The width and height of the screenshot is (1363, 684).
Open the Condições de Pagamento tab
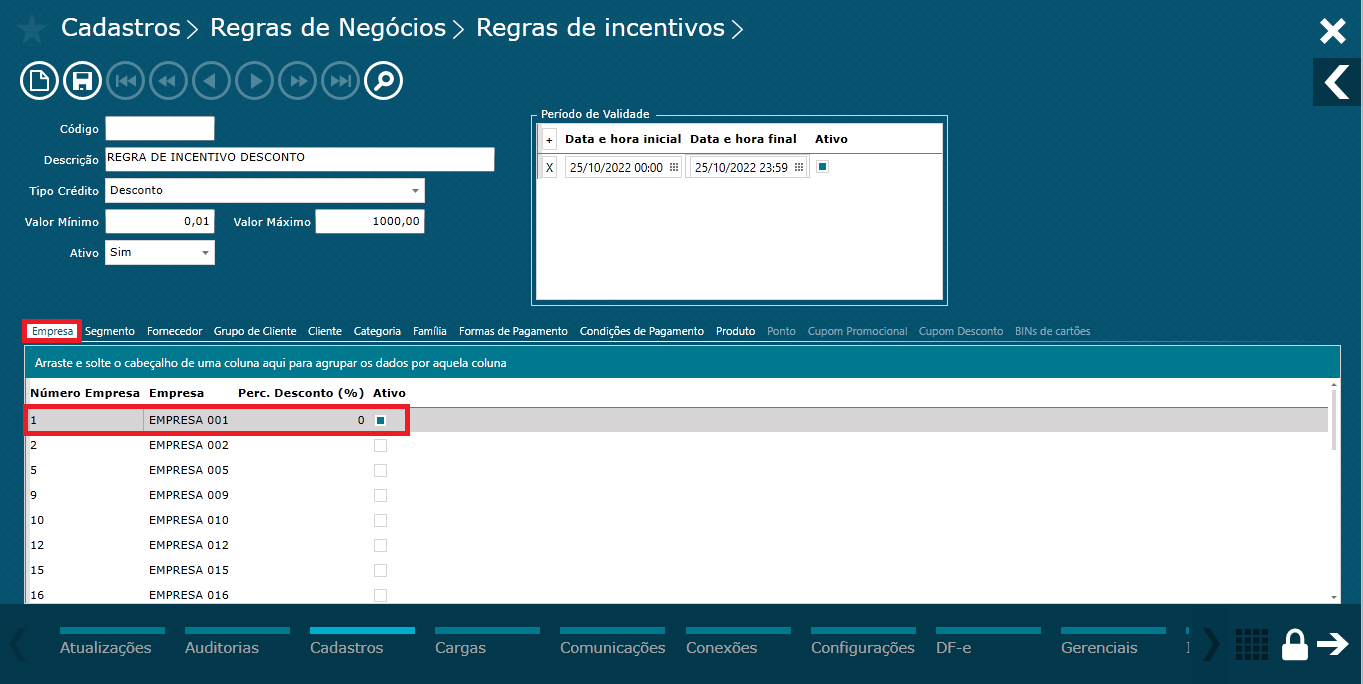click(642, 331)
